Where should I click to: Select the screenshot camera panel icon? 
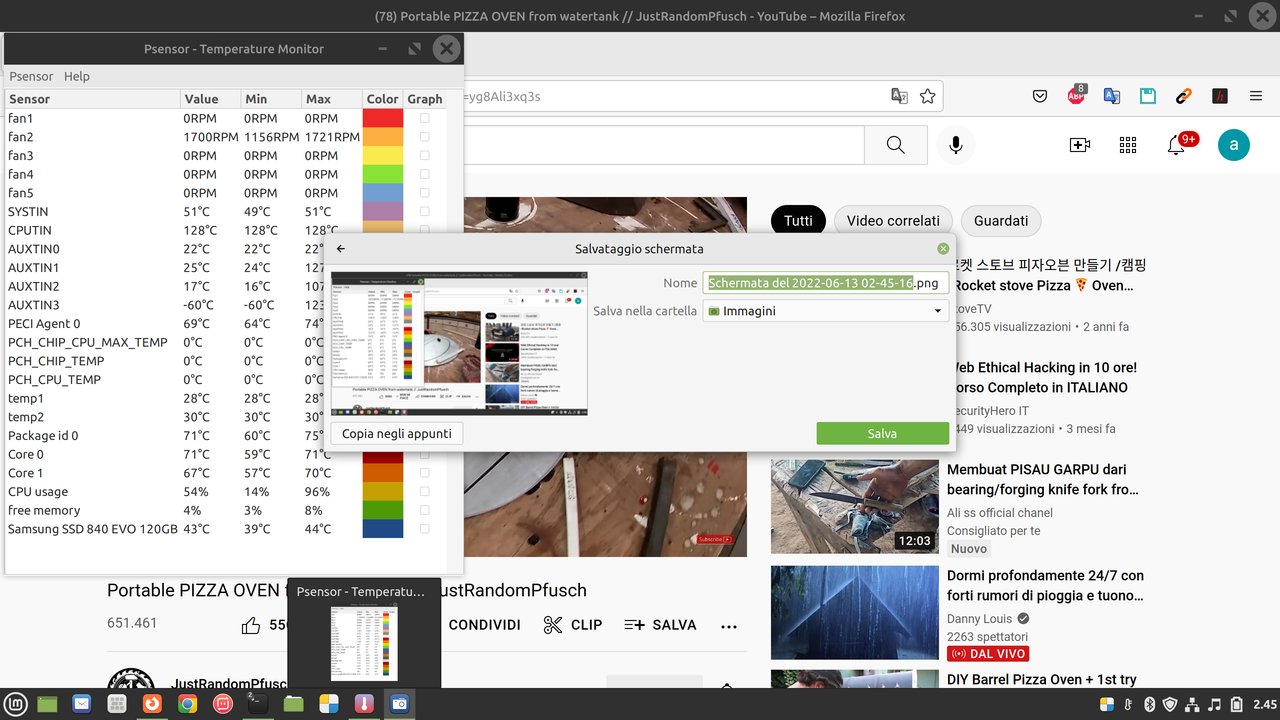click(x=399, y=704)
